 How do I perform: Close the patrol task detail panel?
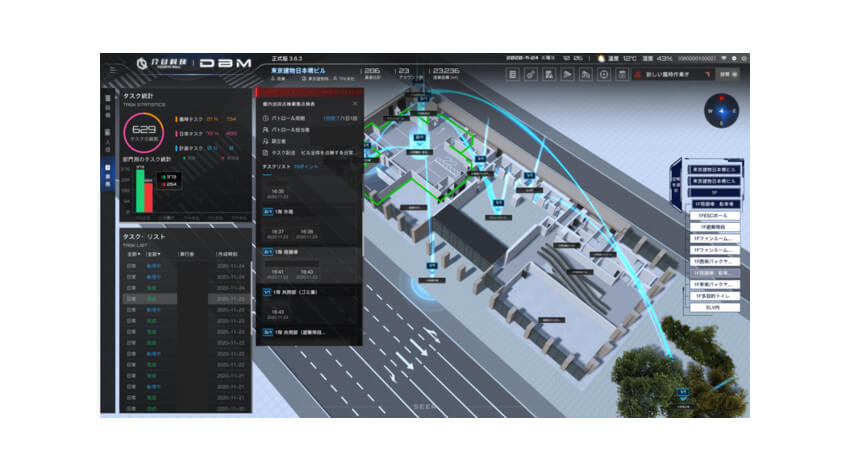click(355, 104)
